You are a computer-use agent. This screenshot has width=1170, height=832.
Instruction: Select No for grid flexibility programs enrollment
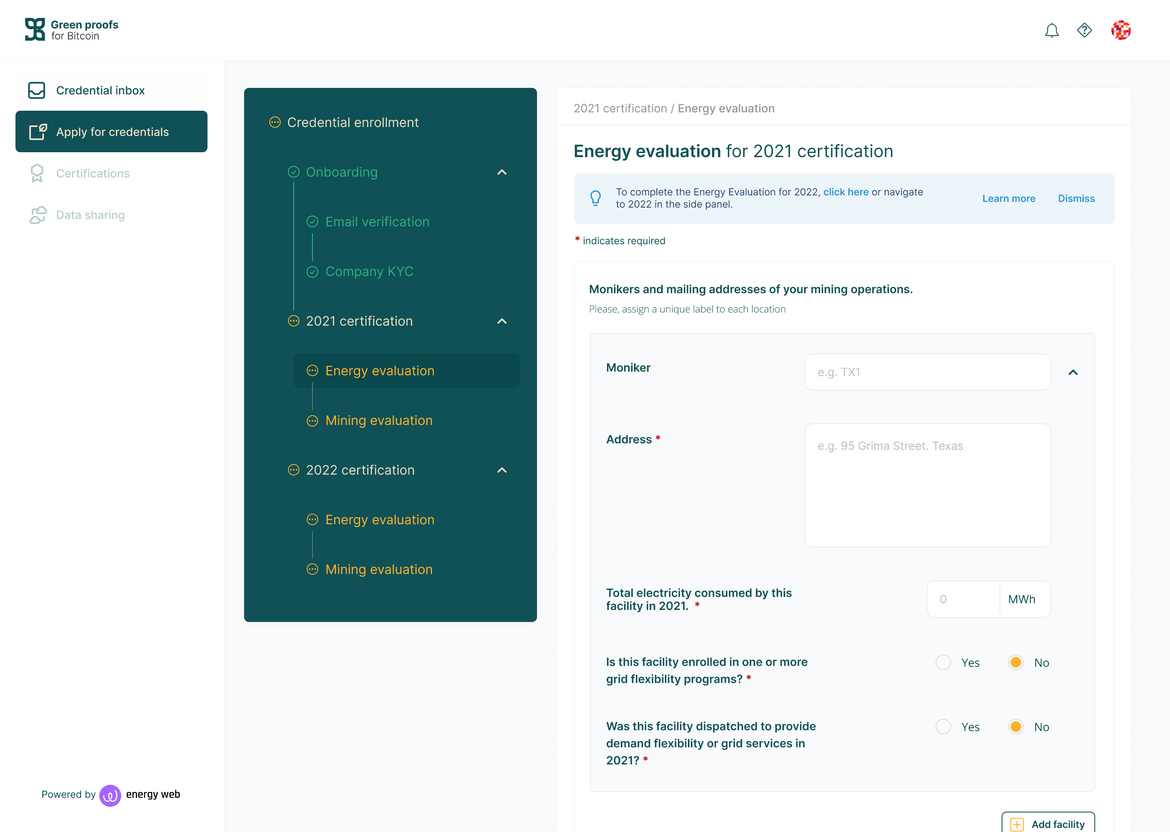pos(1015,662)
